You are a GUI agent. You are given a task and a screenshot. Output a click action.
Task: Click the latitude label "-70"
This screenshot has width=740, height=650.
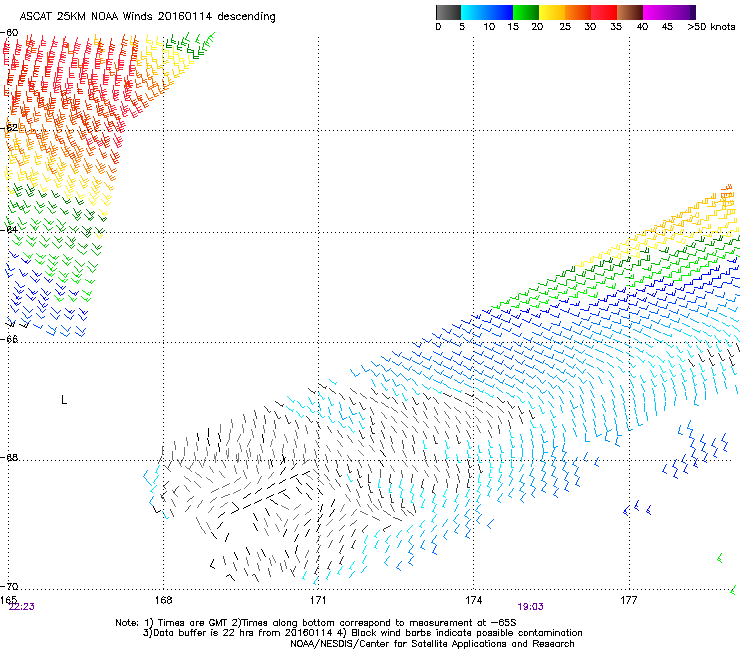(9, 586)
